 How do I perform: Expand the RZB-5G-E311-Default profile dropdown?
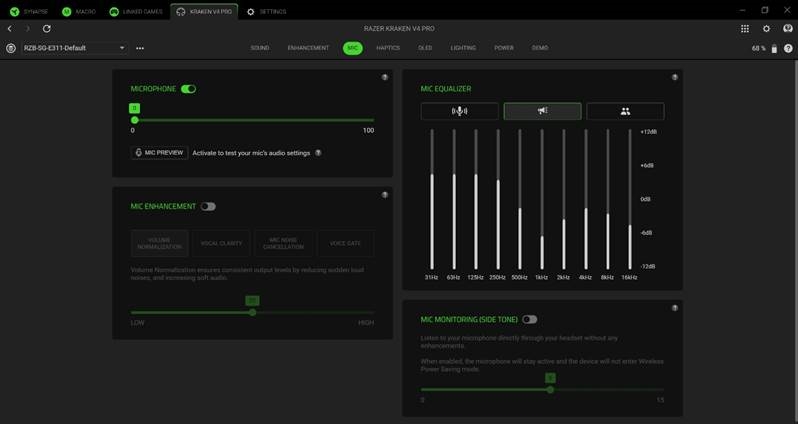[75, 48]
